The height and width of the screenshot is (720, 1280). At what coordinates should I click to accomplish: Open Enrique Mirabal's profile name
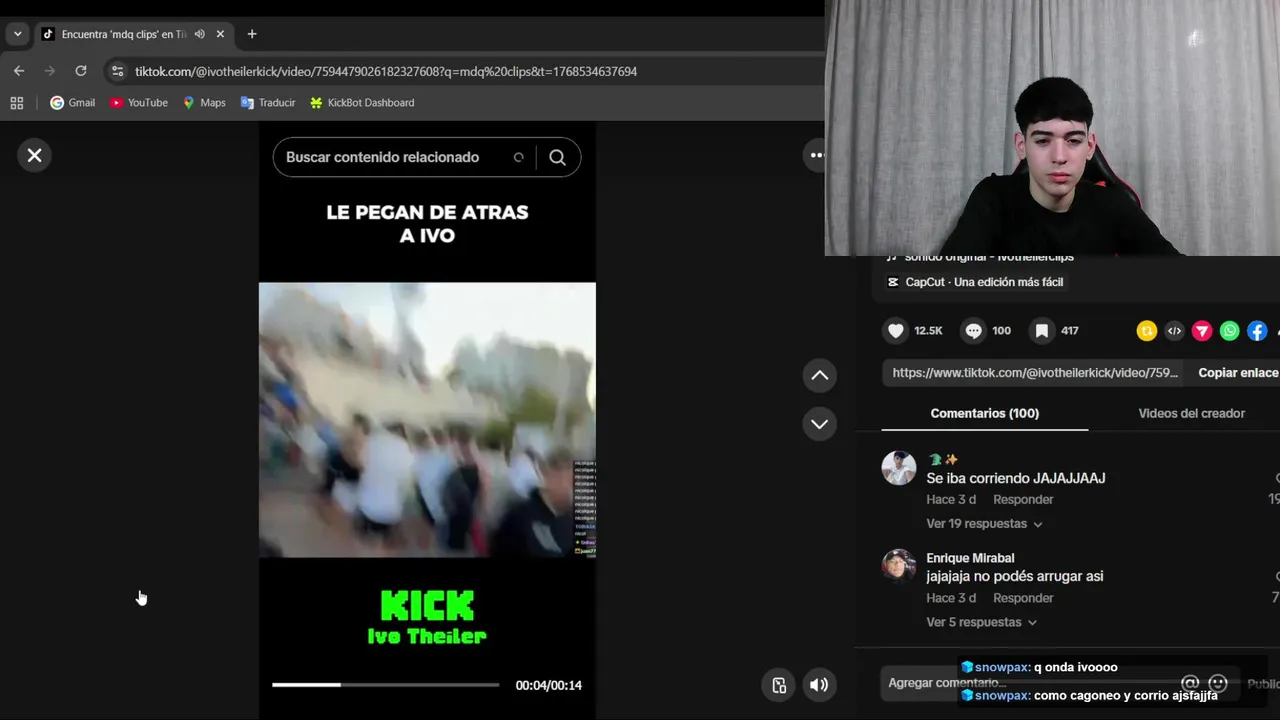click(970, 558)
